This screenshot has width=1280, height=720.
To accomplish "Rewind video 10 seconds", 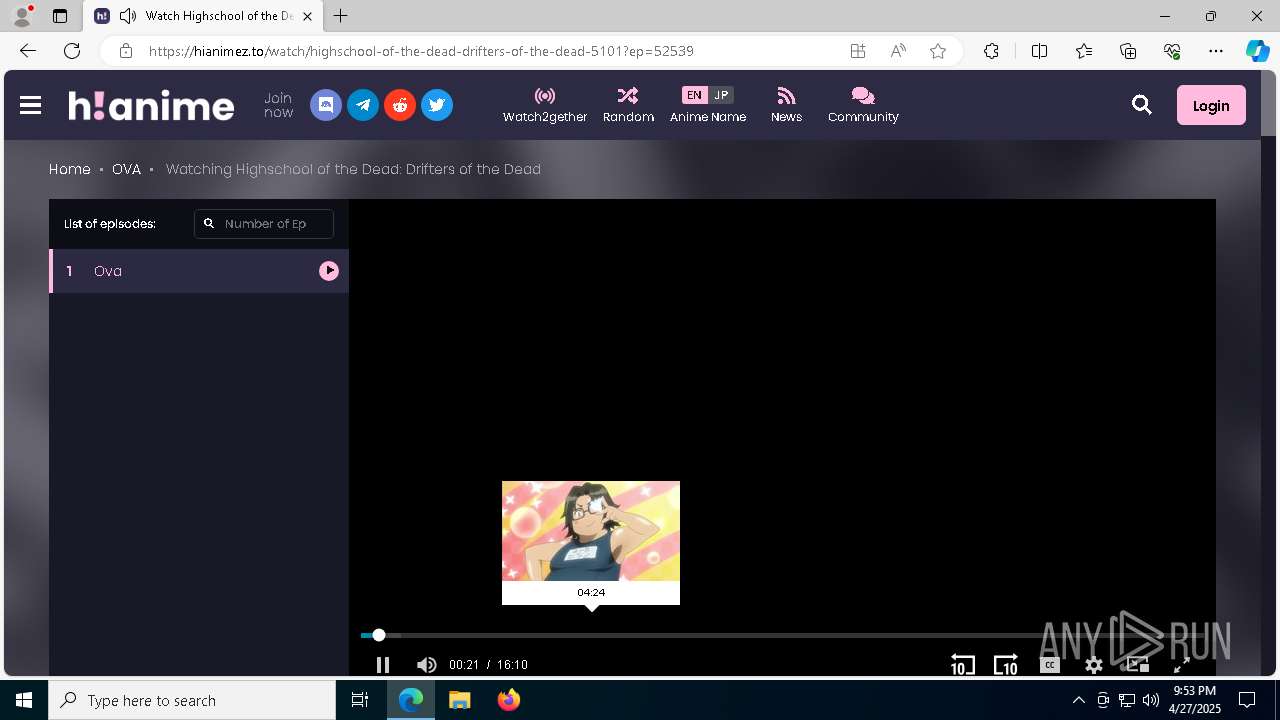I will (x=962, y=665).
